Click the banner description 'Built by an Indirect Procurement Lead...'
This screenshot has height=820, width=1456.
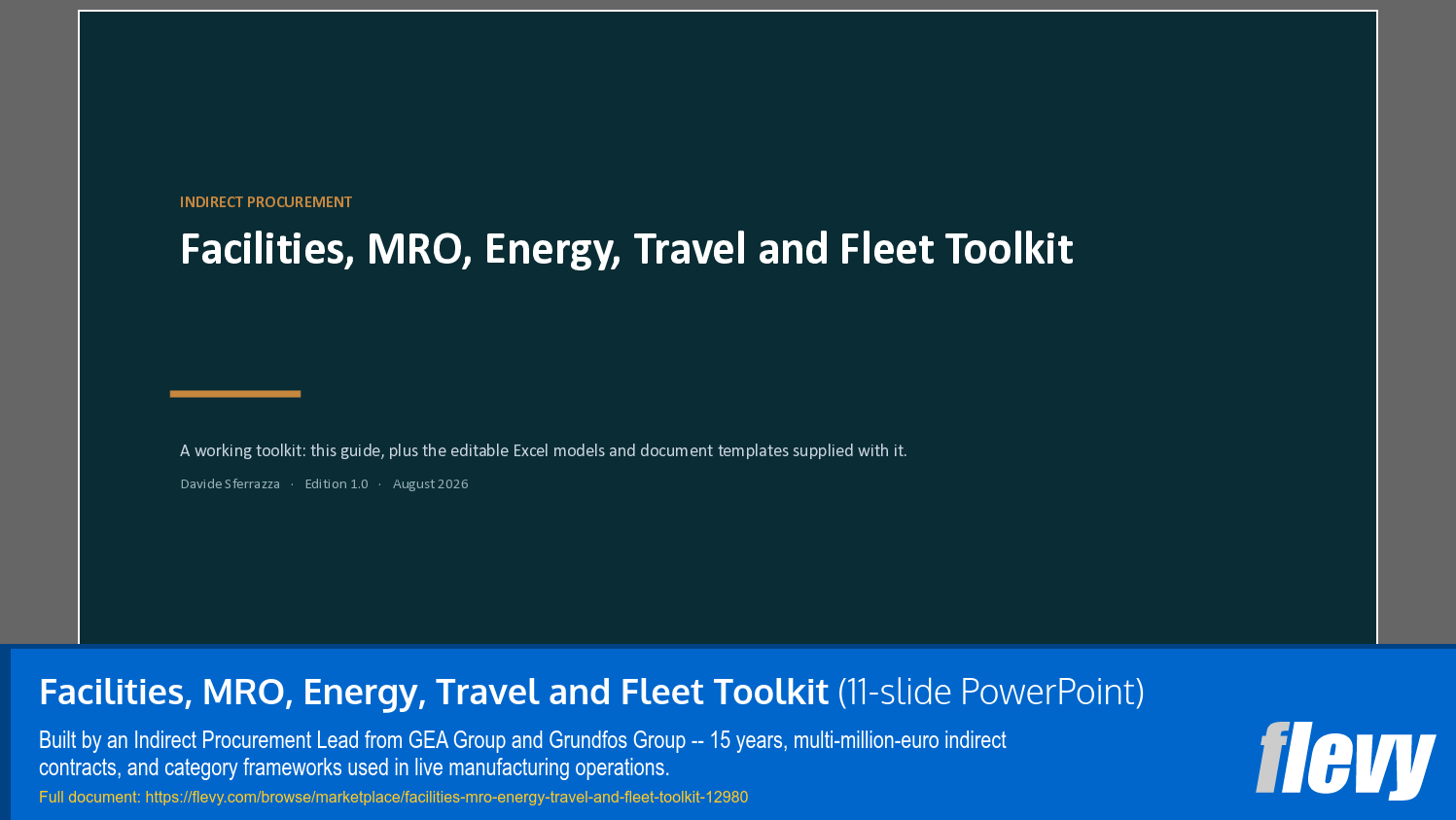(522, 754)
